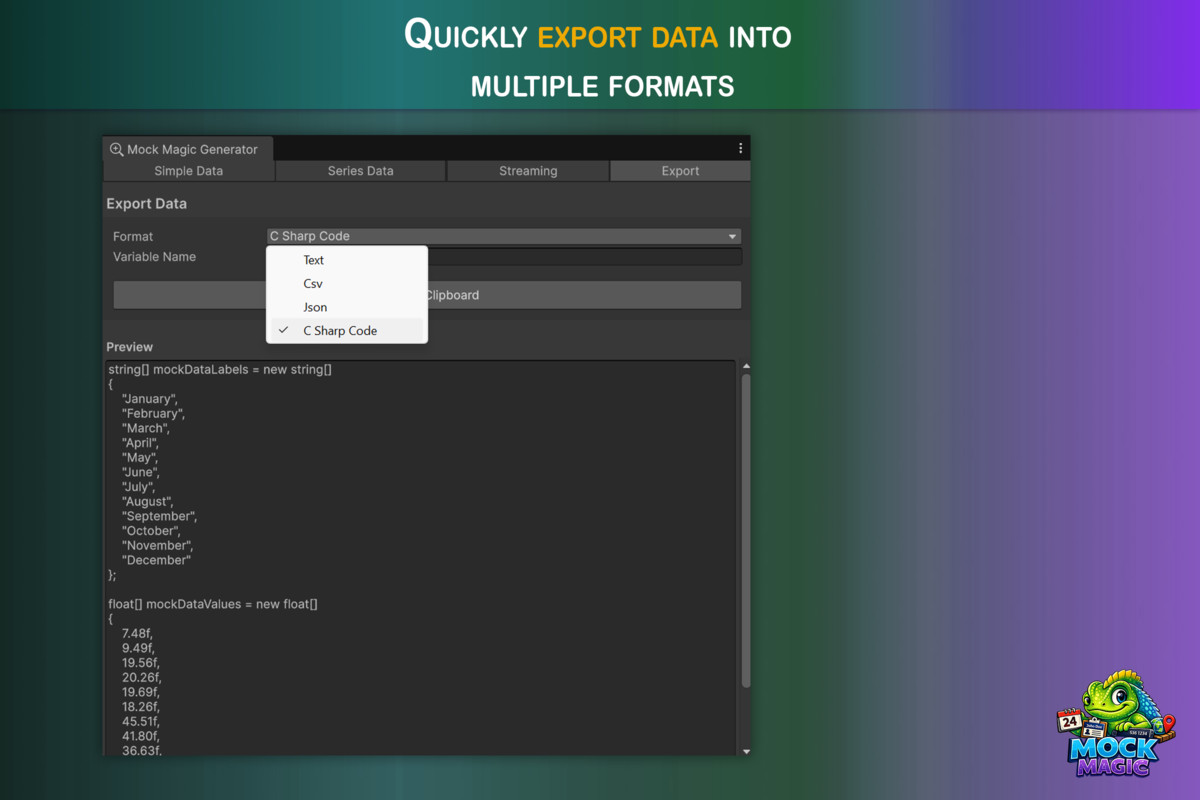Choose Csv from the format list
The height and width of the screenshot is (800, 1200).
click(347, 284)
